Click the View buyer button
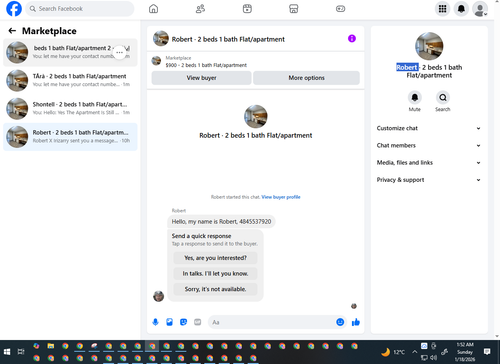The width and height of the screenshot is (500, 364). (201, 78)
